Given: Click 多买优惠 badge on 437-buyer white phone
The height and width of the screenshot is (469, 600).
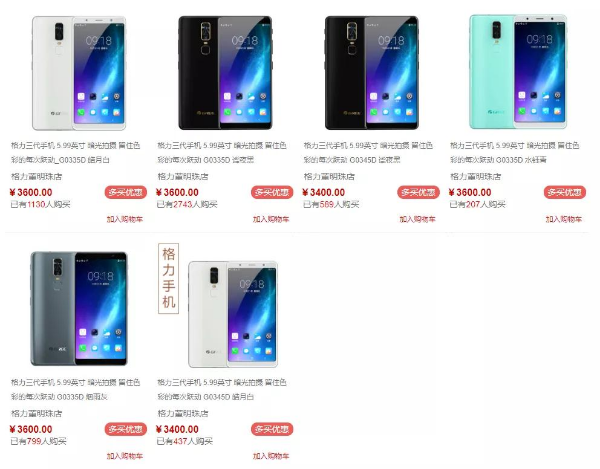Looking at the screenshot, I should (x=272, y=429).
